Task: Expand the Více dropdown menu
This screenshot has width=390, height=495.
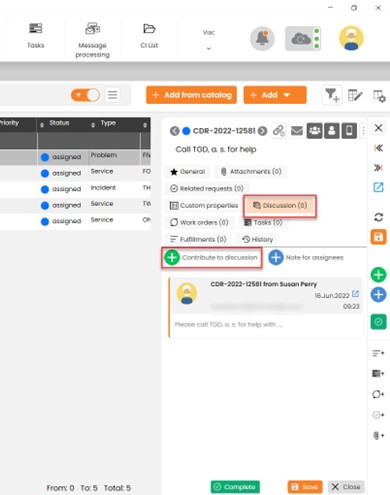Action: [208, 40]
